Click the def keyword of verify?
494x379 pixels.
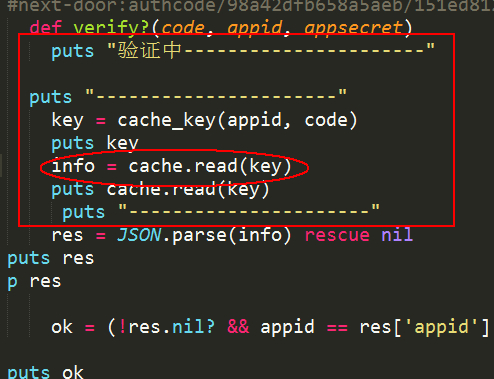(46, 27)
